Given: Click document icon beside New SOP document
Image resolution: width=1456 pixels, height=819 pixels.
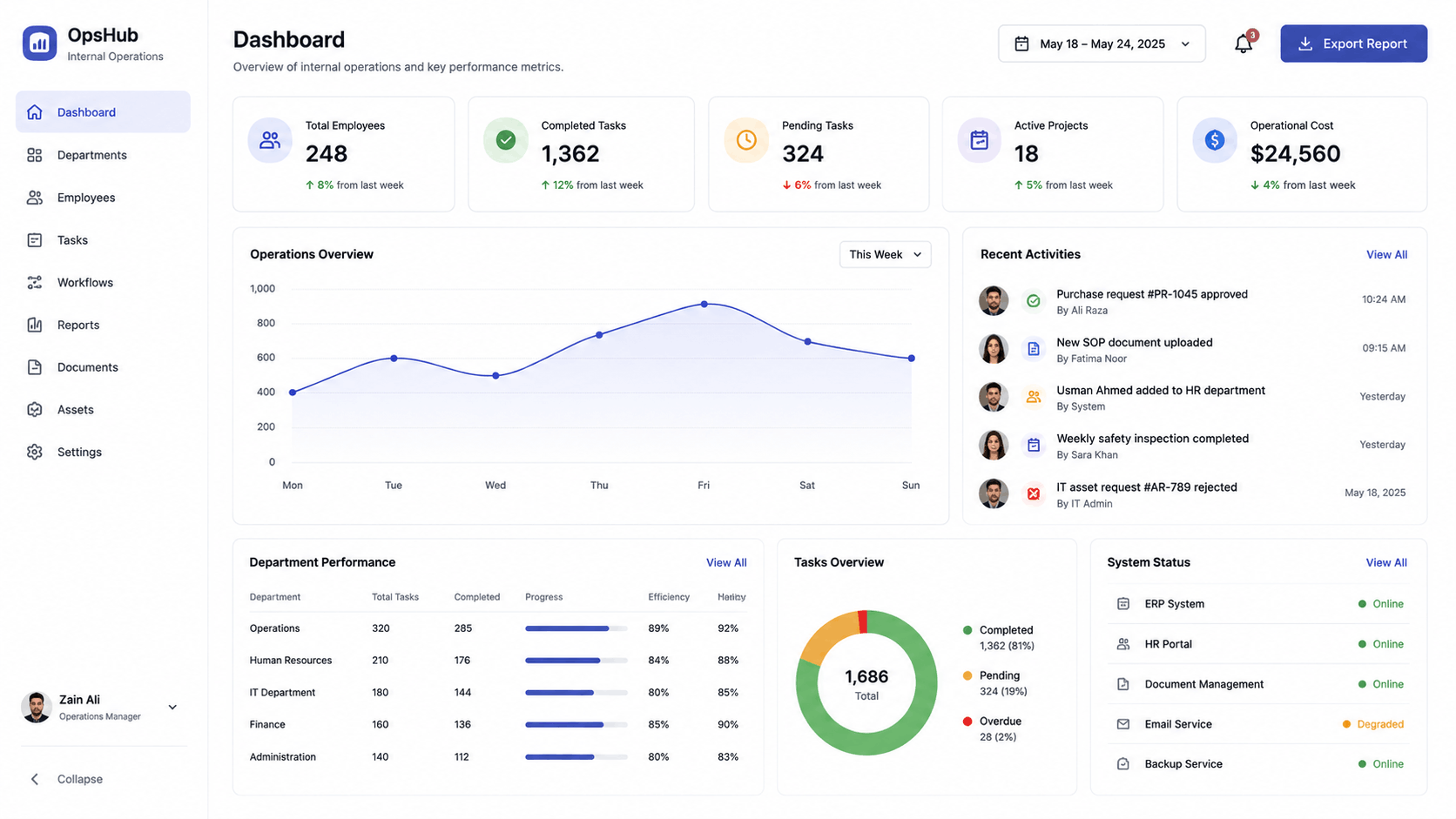Looking at the screenshot, I should [1034, 349].
